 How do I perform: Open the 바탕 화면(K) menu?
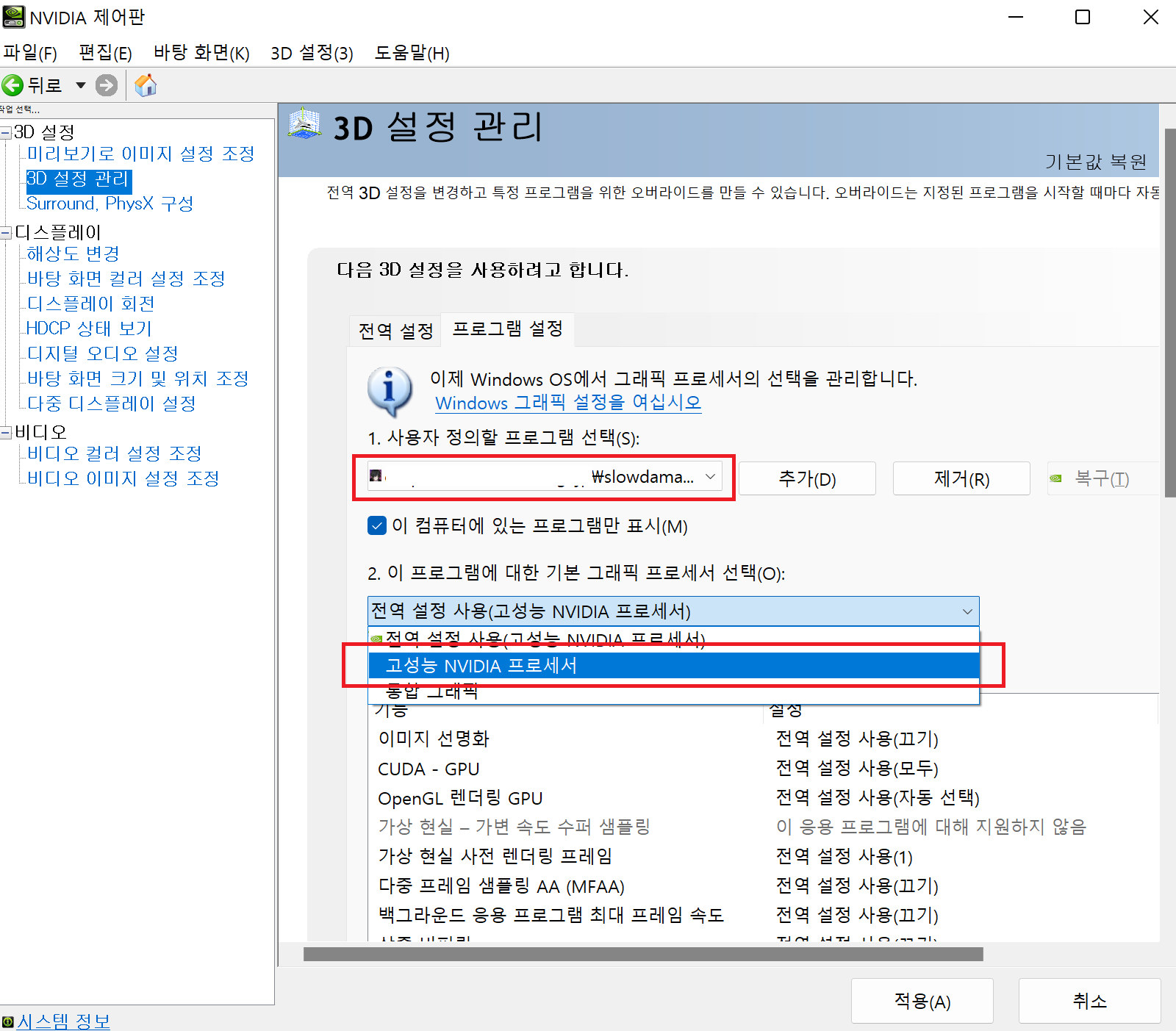tap(201, 53)
